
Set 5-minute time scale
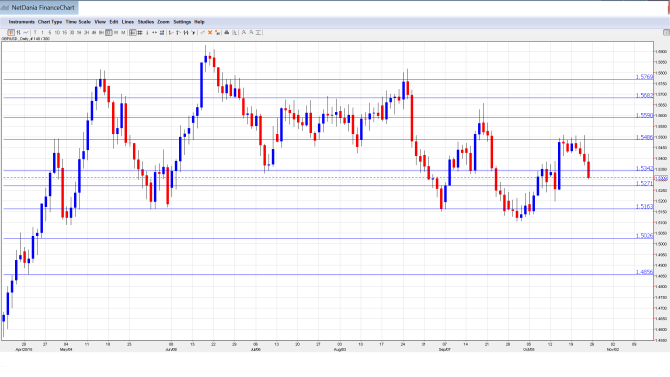[x=50, y=32]
